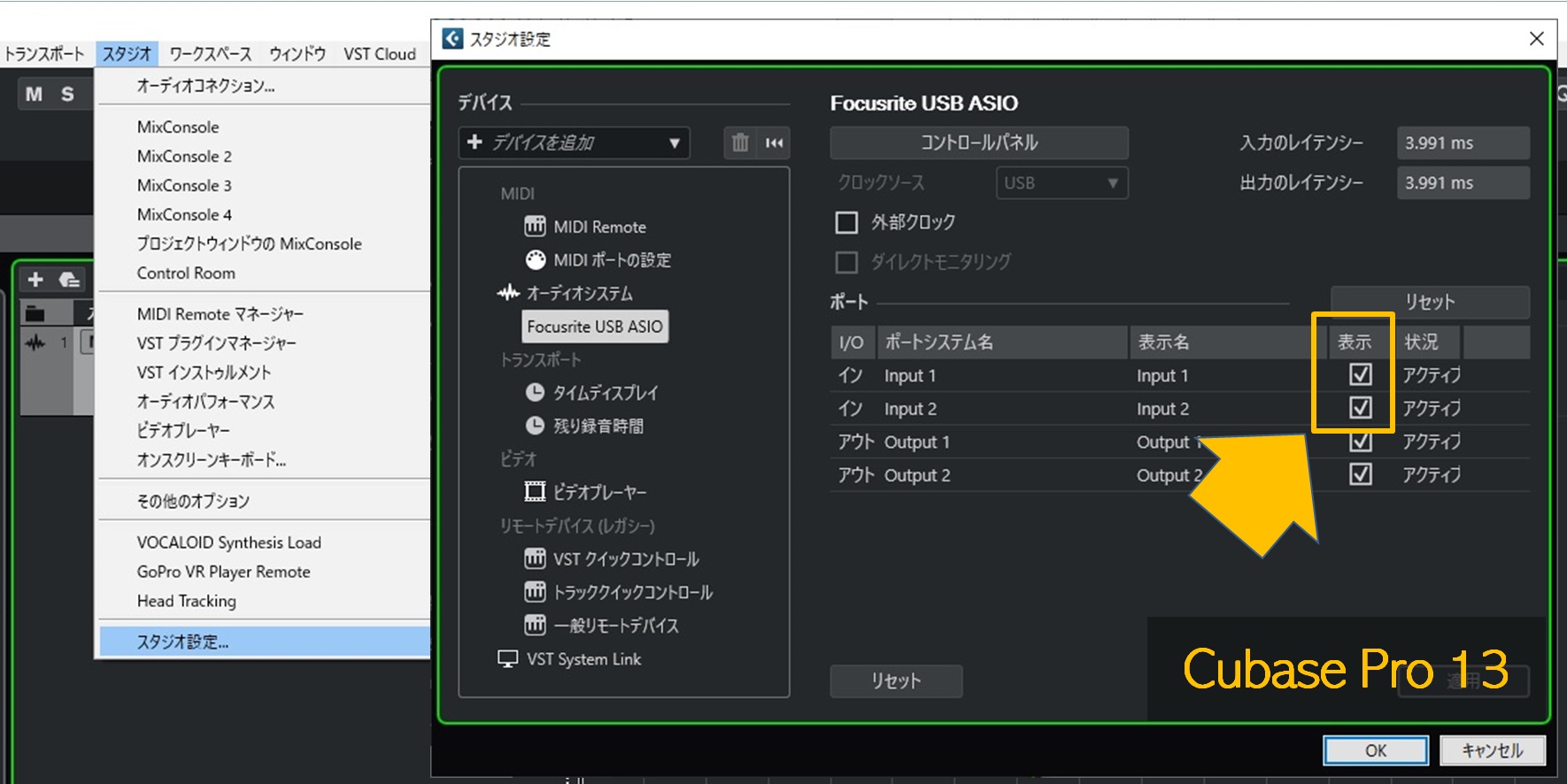Open the VST Cloud menu
Screen dimensions: 1567x784
(x=380, y=54)
